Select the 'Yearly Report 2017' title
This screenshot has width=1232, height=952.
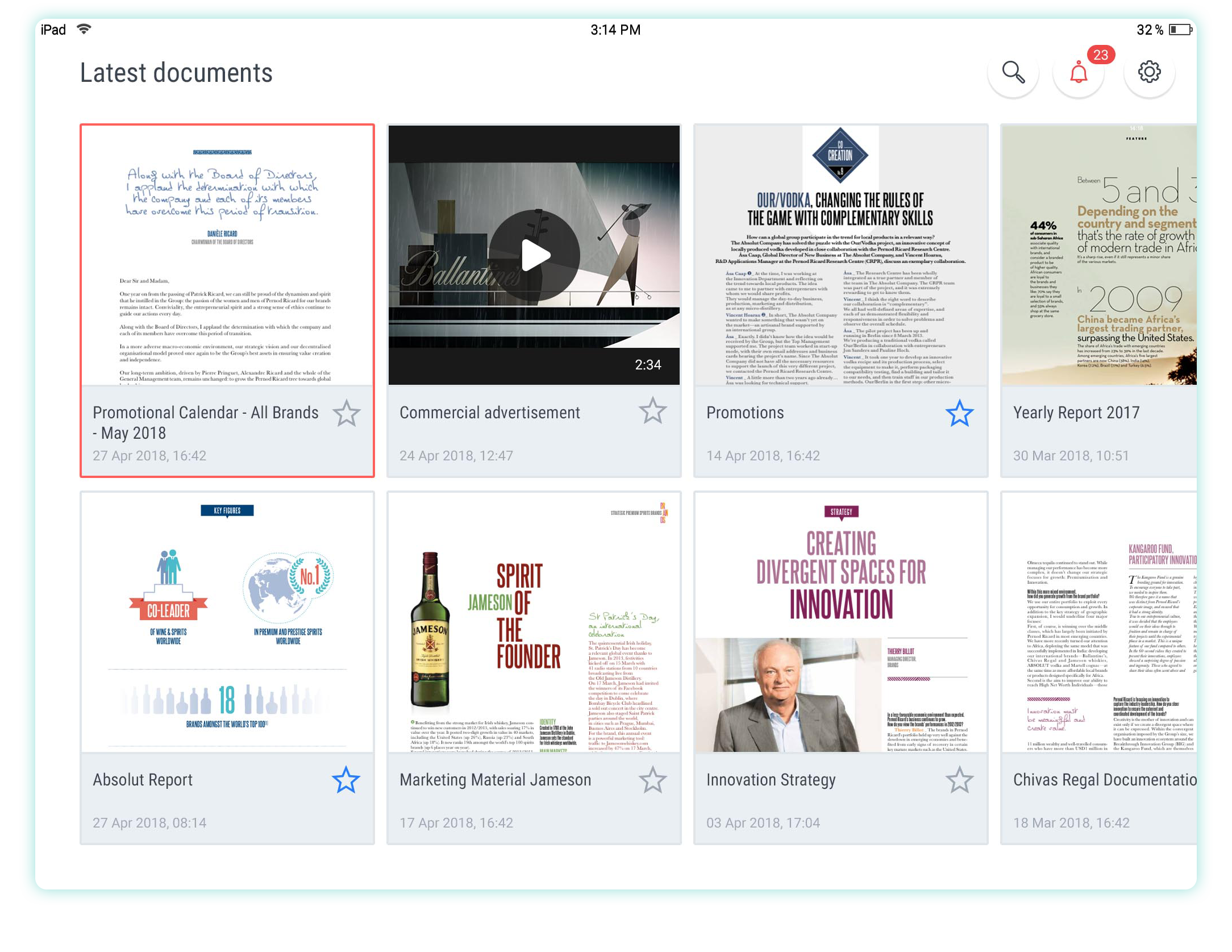[x=1076, y=413]
